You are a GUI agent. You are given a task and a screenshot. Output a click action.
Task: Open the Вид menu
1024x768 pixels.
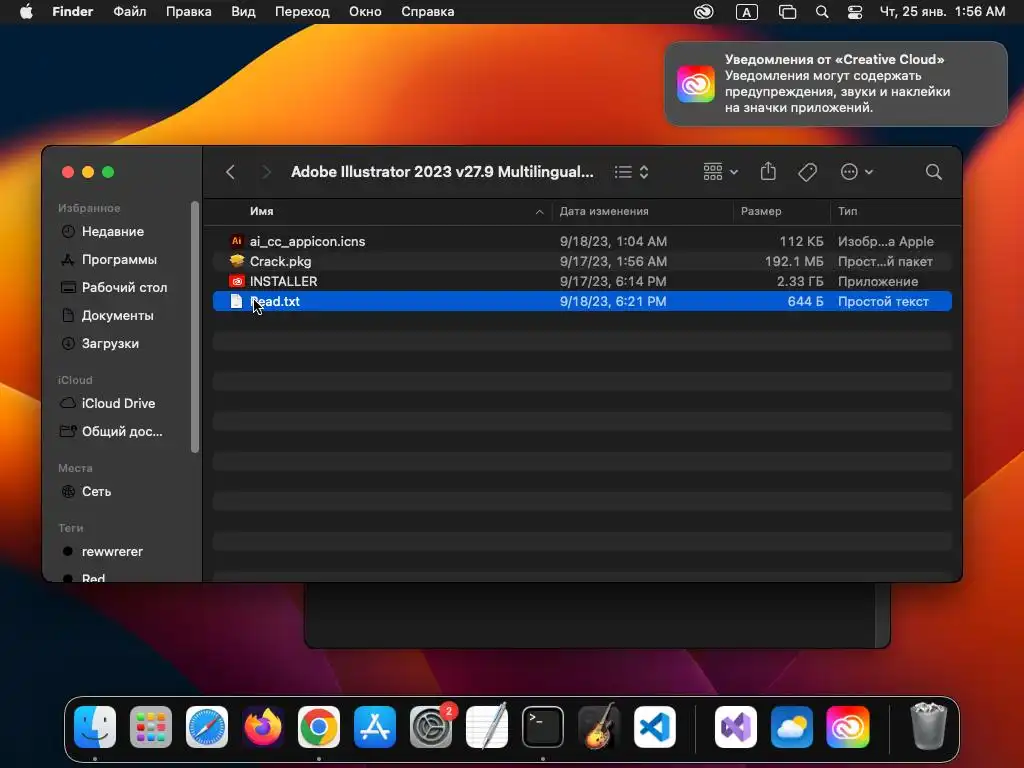point(243,12)
